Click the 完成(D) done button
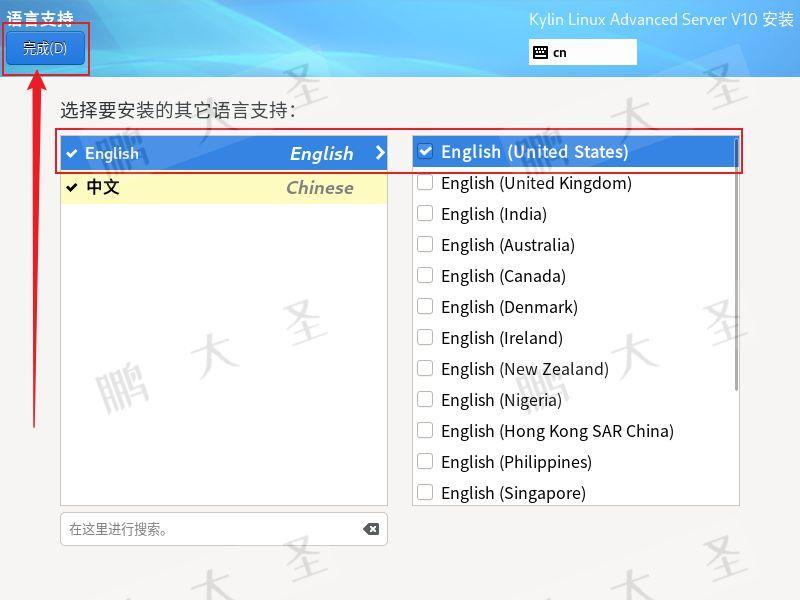The width and height of the screenshot is (800, 600). [x=45, y=48]
